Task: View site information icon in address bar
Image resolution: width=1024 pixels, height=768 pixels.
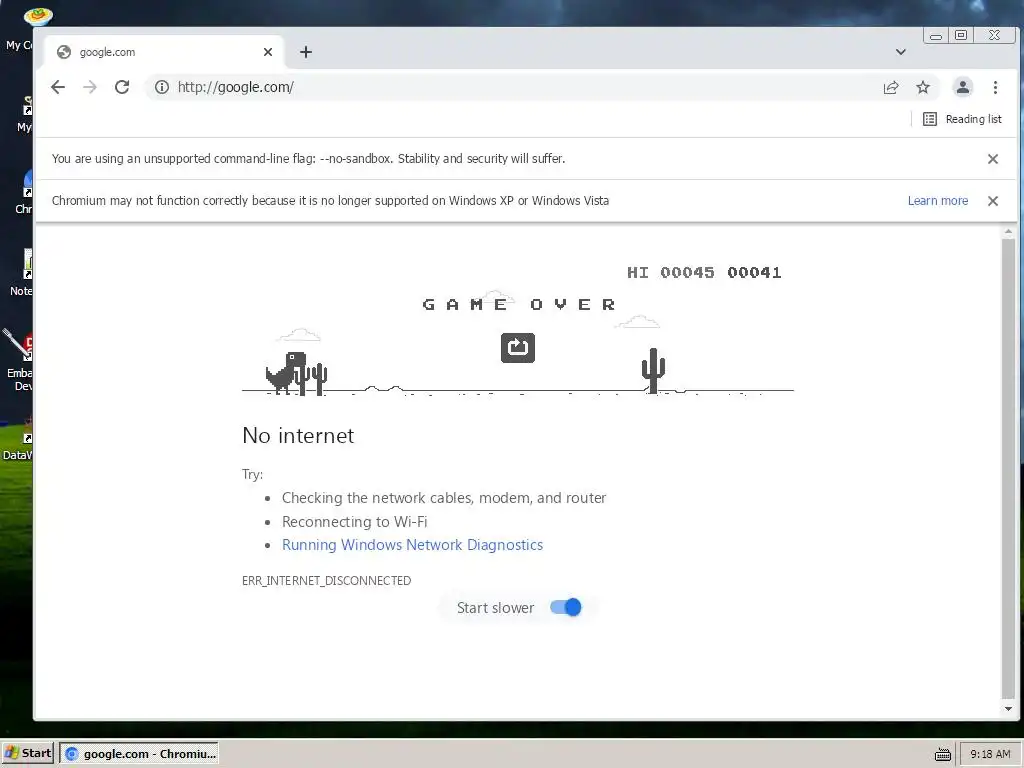Action: click(162, 87)
